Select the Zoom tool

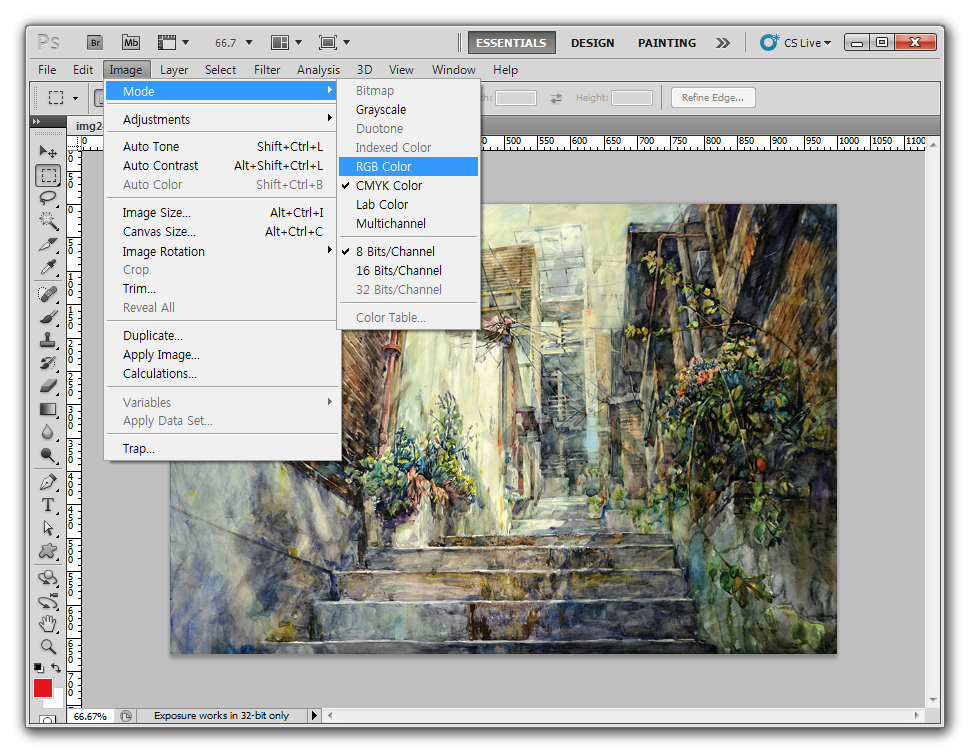pyautogui.click(x=48, y=646)
